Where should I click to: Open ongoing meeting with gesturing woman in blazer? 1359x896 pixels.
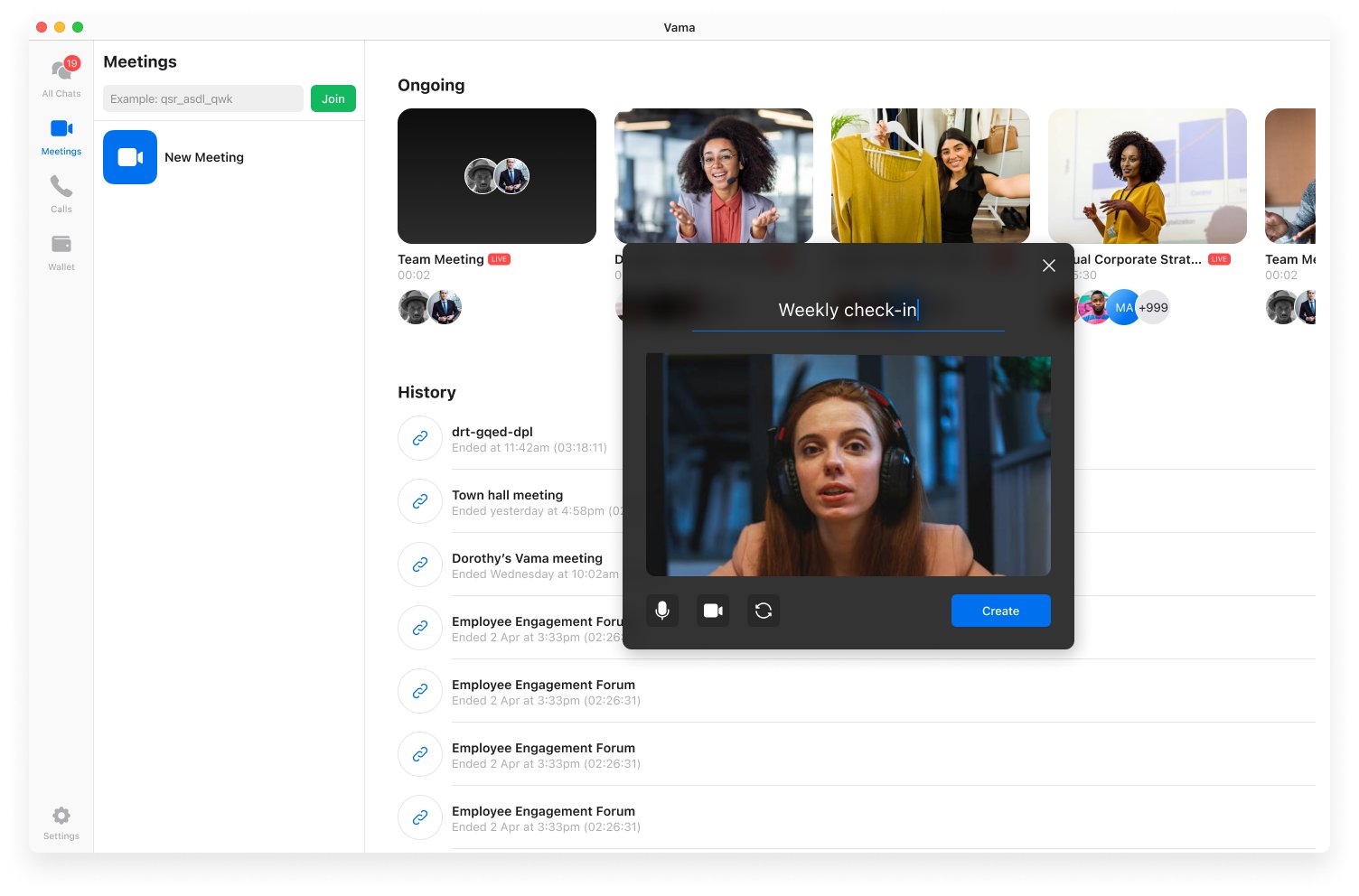(714, 176)
